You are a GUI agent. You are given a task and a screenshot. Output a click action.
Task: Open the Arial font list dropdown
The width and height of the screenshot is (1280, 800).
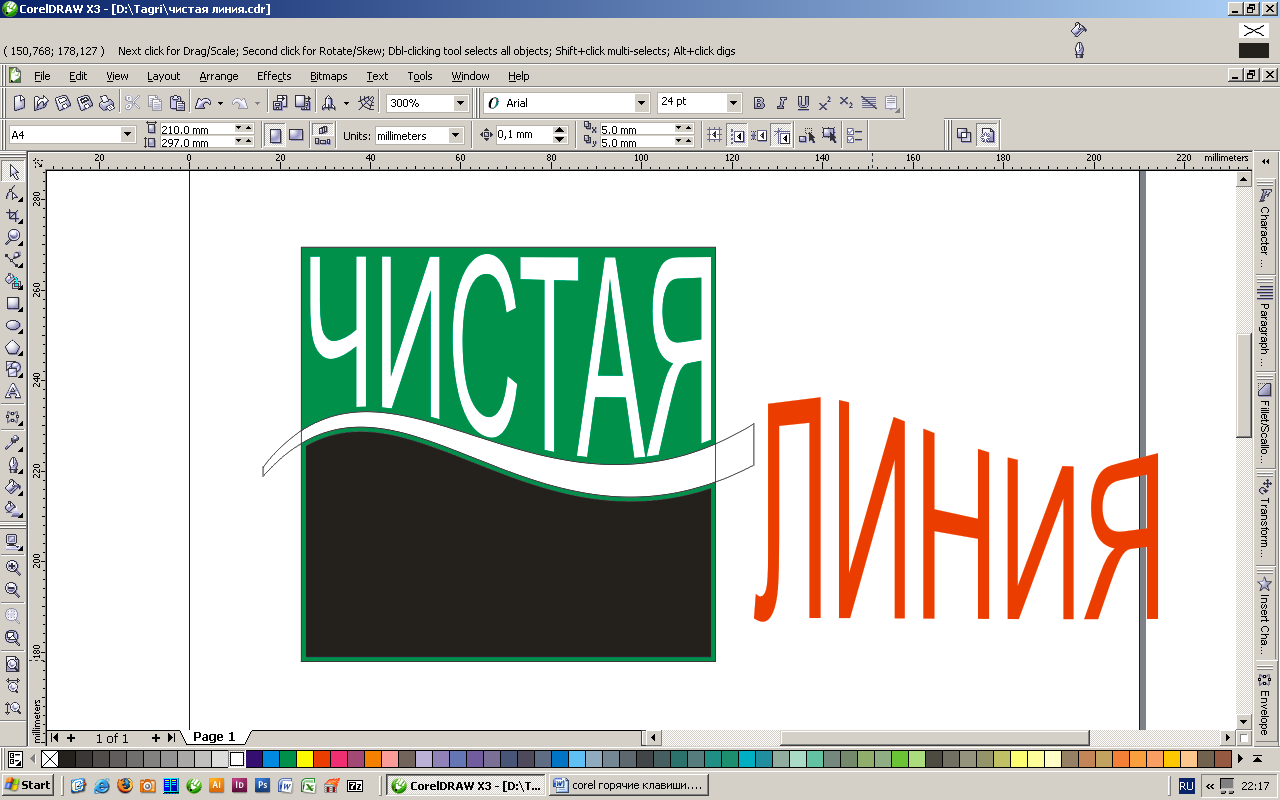(x=642, y=103)
